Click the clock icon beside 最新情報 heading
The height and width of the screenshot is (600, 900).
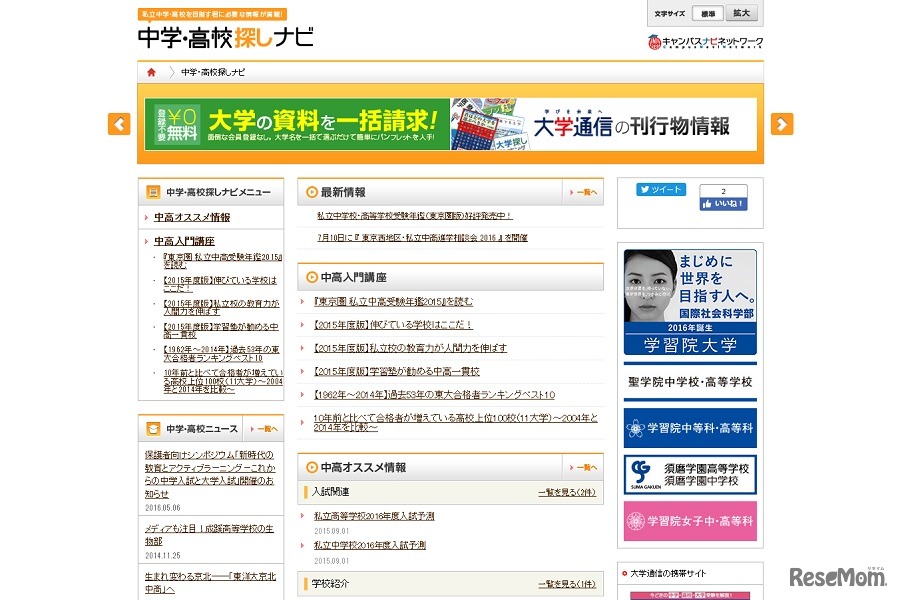[x=310, y=191]
